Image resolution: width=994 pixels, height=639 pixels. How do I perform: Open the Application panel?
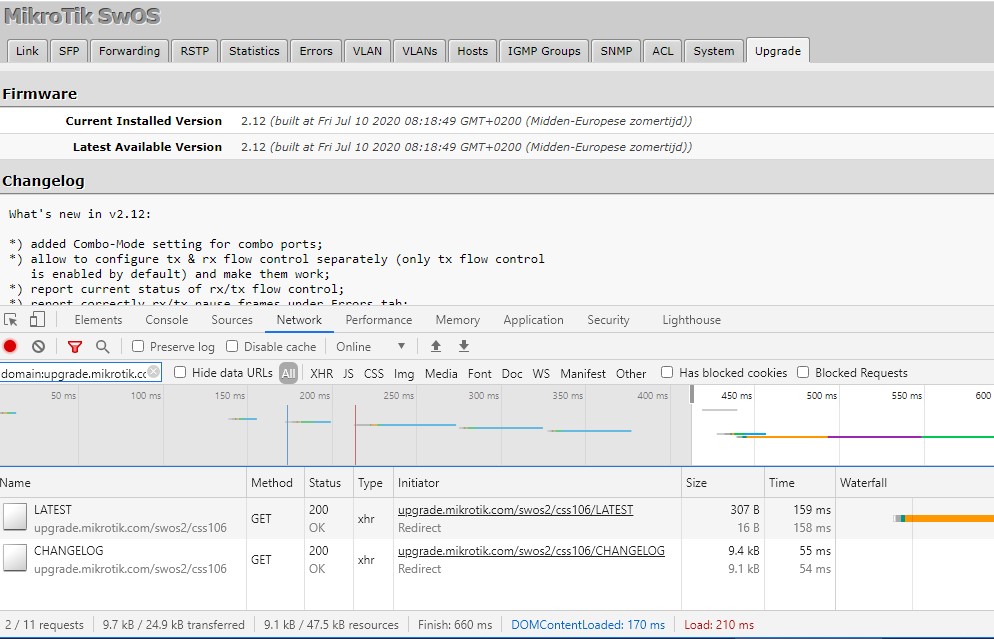[x=534, y=320]
